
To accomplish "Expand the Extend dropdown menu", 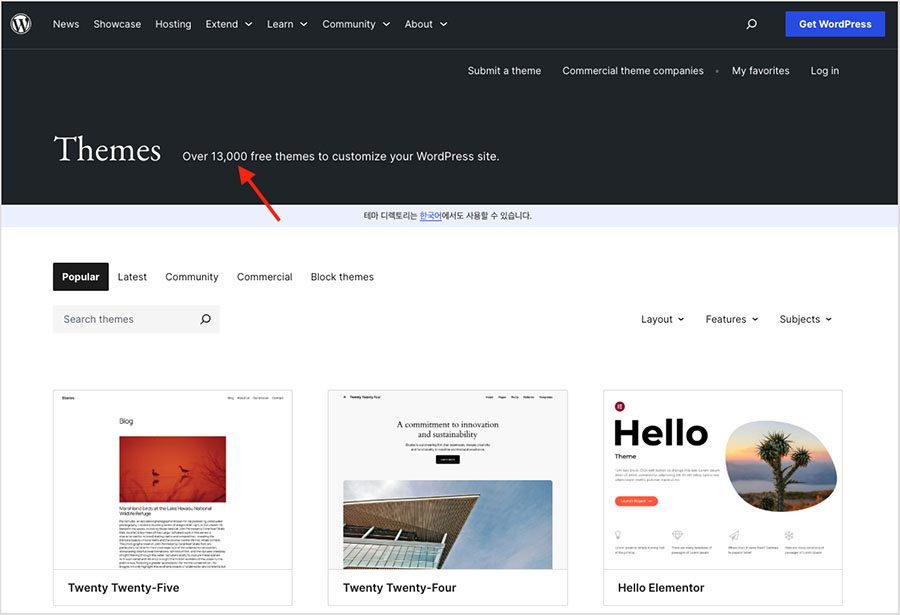I will 229,24.
